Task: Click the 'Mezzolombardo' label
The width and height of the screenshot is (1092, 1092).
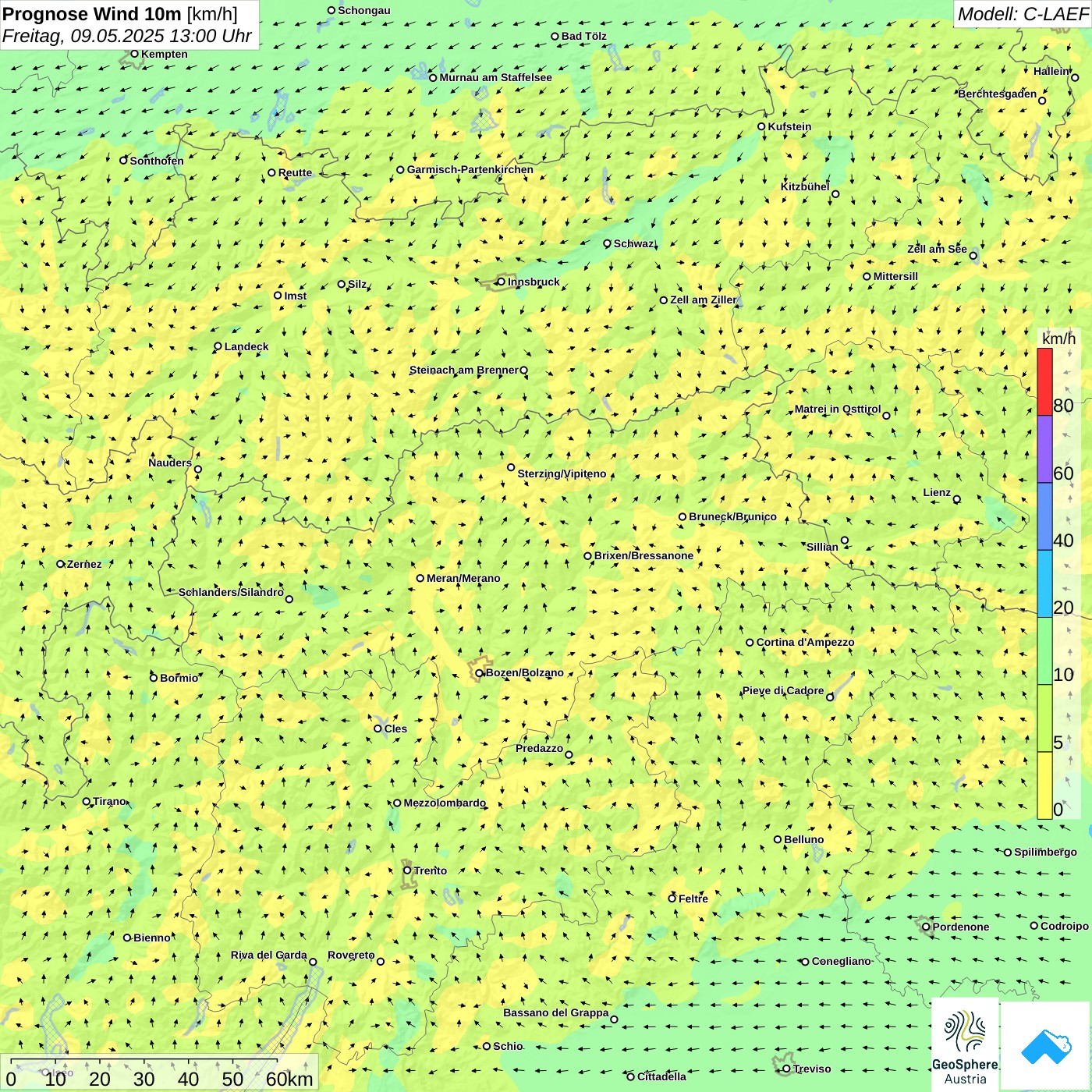Action: (445, 803)
